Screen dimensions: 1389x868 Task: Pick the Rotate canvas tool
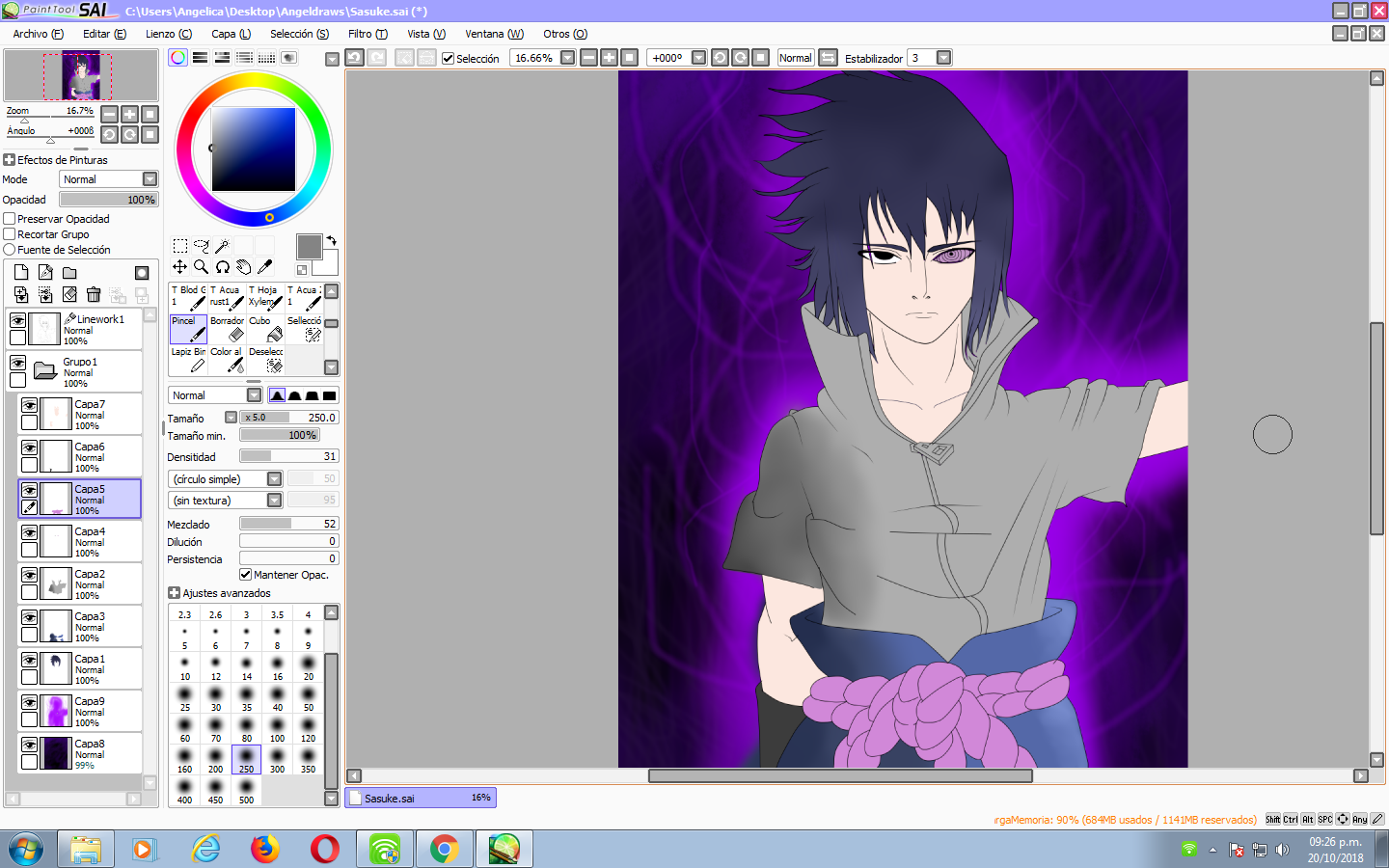click(223, 267)
